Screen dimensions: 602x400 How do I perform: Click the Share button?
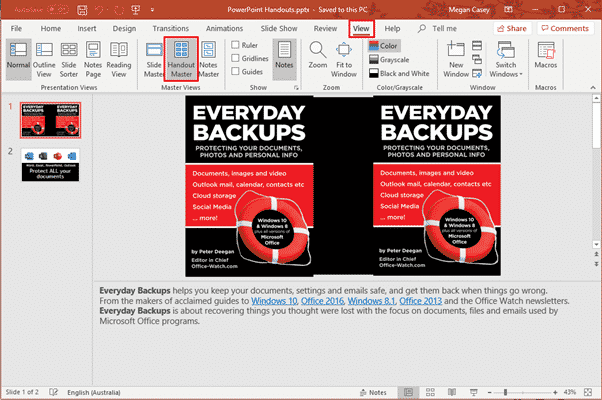tap(511, 29)
